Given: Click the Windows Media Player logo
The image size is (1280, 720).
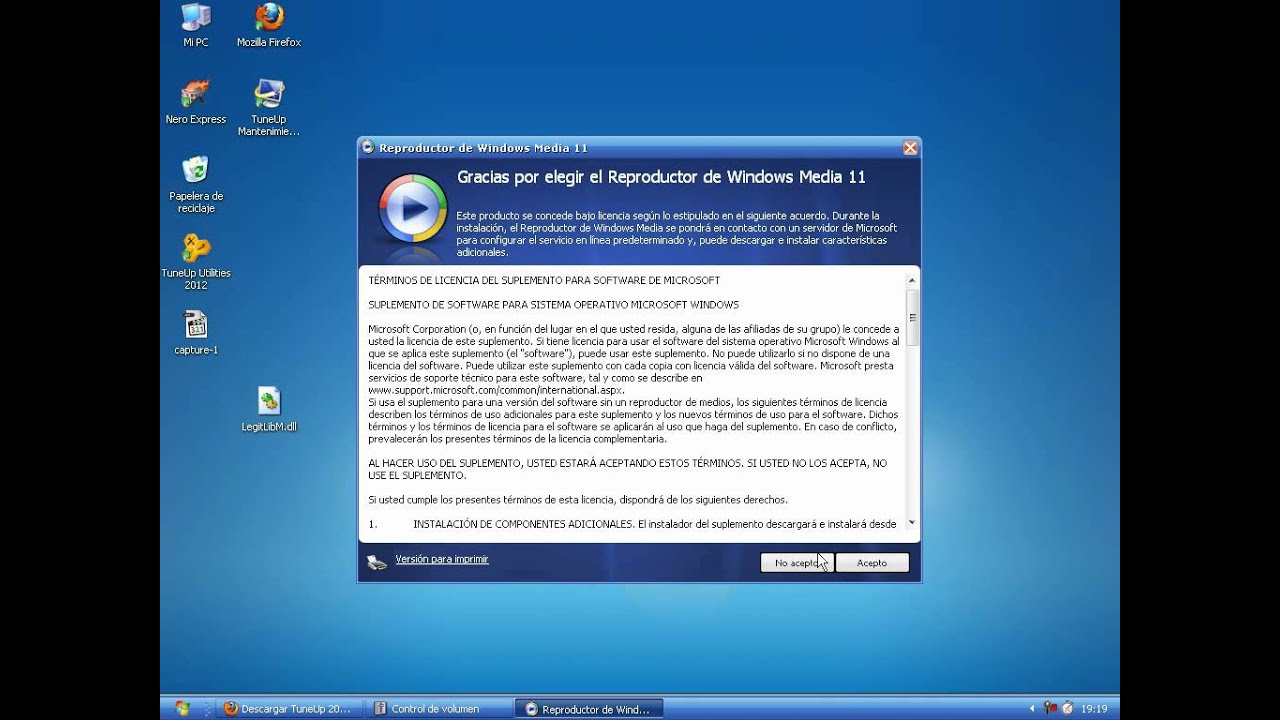Looking at the screenshot, I should [413, 209].
